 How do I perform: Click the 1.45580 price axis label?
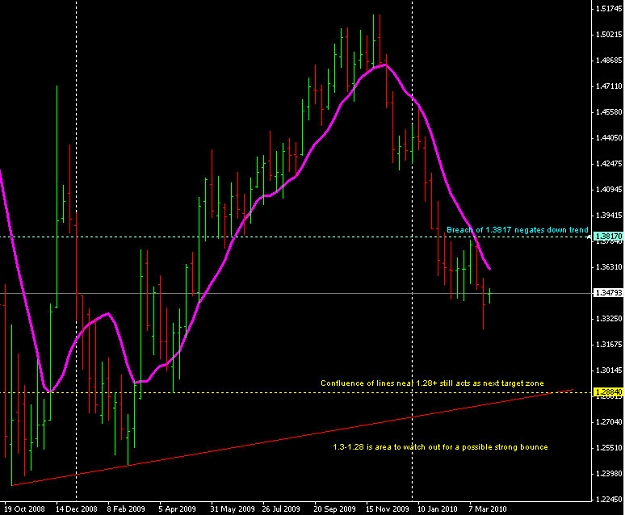(x=609, y=112)
